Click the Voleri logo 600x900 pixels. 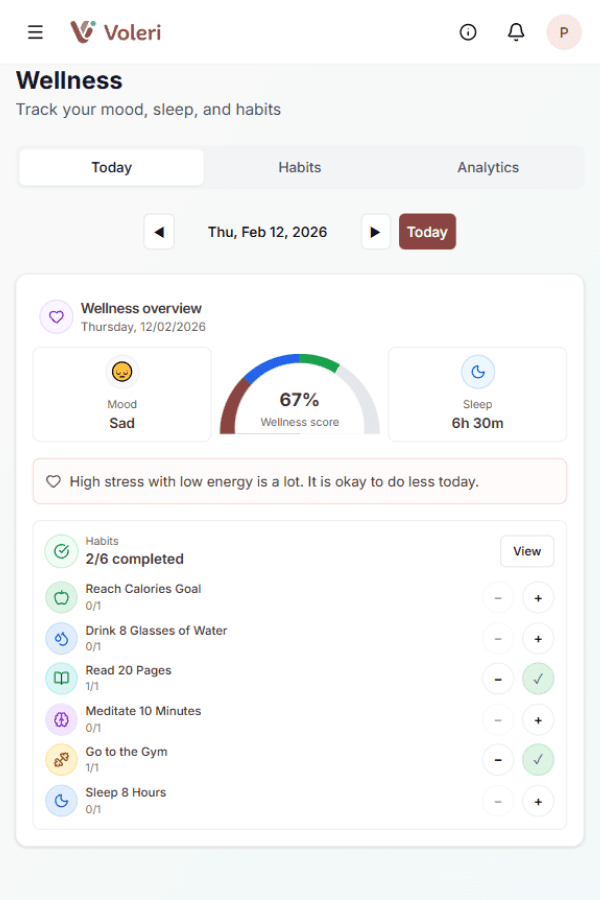pos(114,31)
